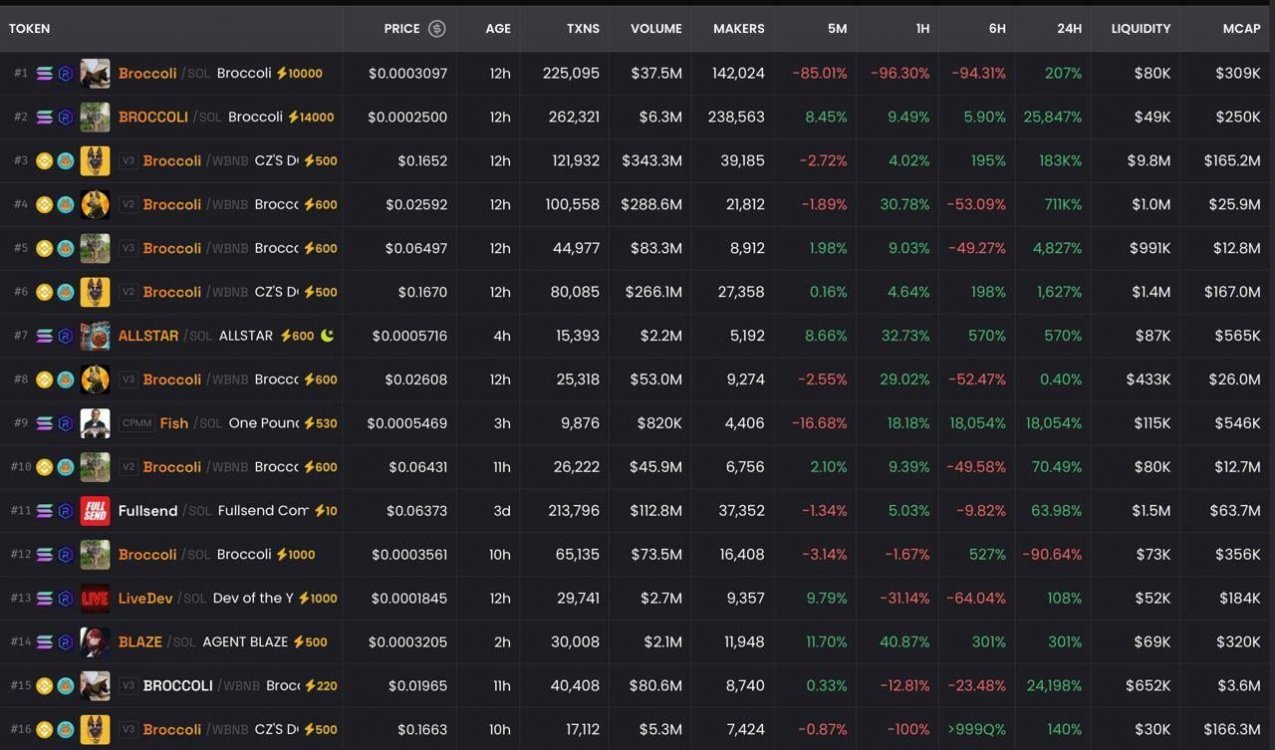Click the CPMM badge on the Fish row
The width and height of the screenshot is (1275, 750).
pos(137,423)
